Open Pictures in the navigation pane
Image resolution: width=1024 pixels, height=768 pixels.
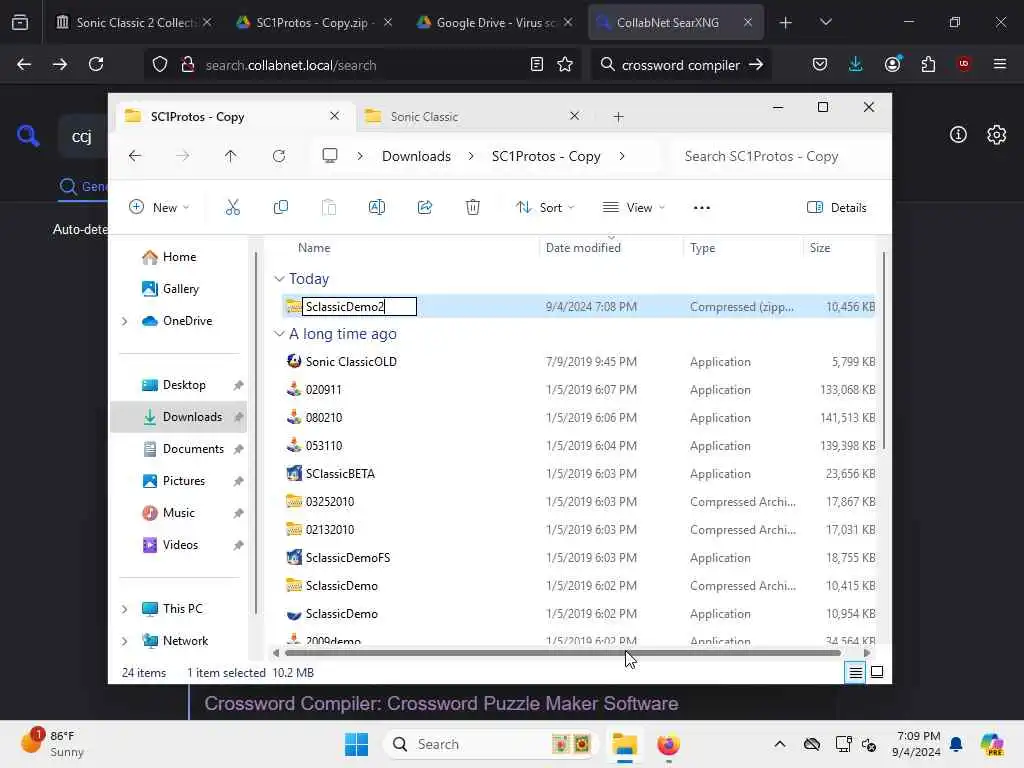(184, 481)
